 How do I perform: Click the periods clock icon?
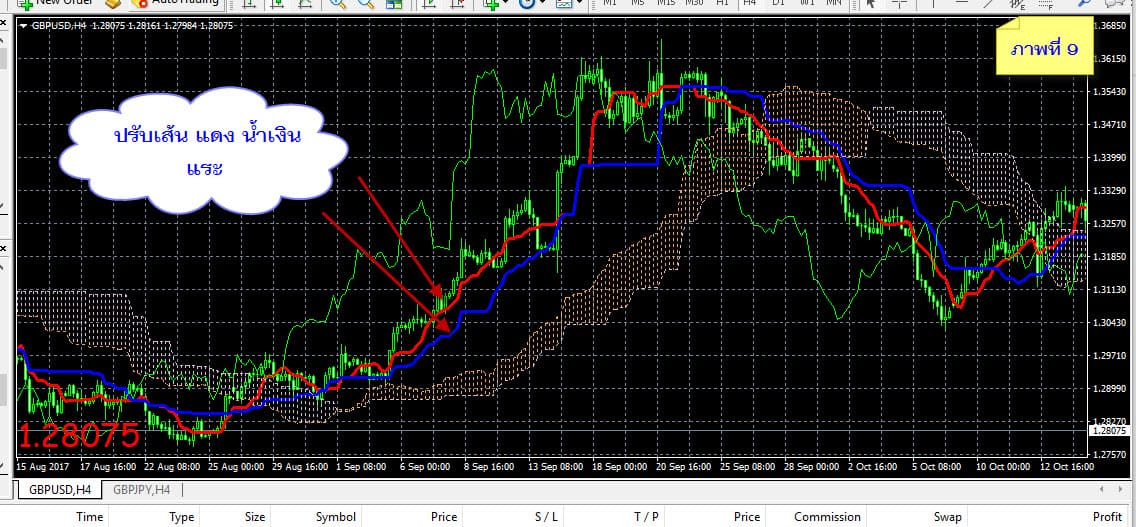pyautogui.click(x=527, y=4)
